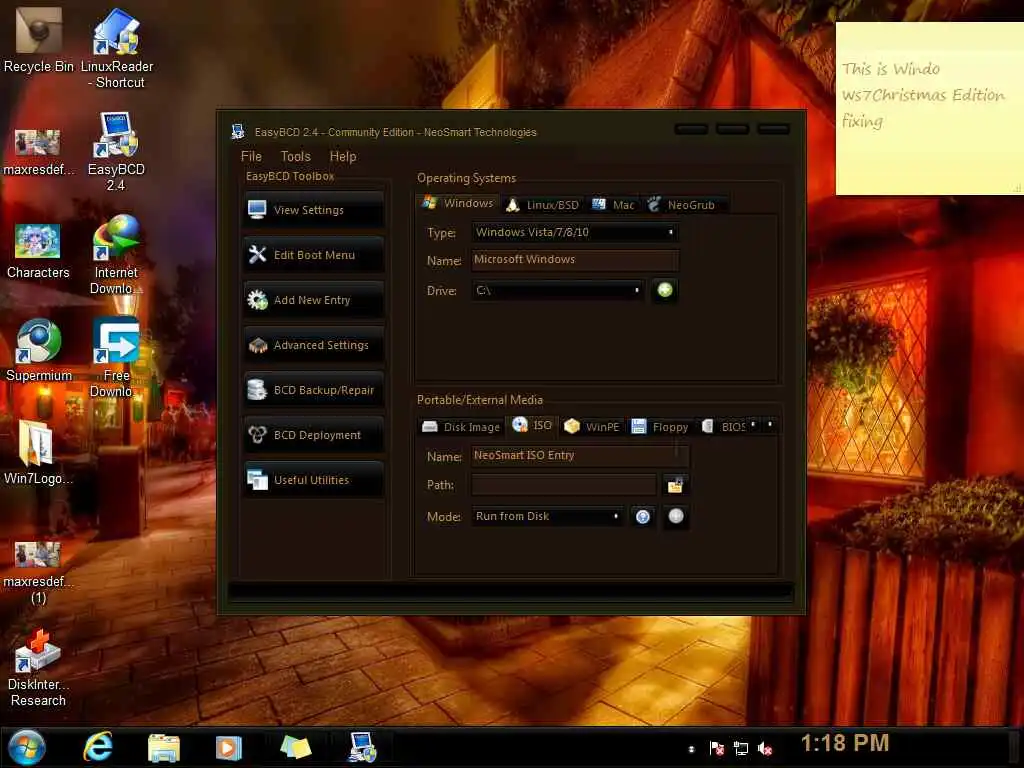
Task: Open Windows Media Player from taskbar
Action: 229,748
